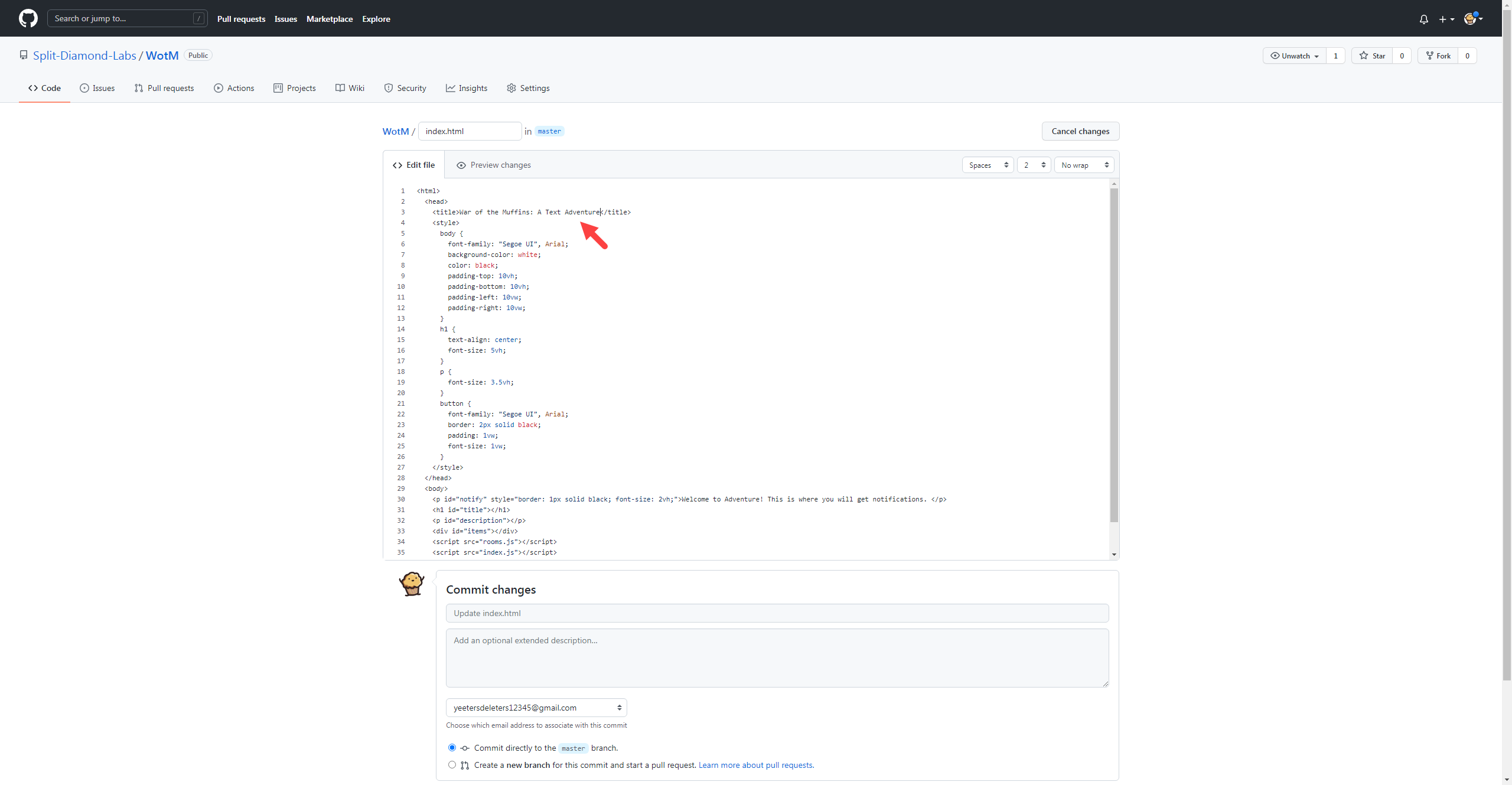This screenshot has width=1512, height=785.
Task: Click Issues in top navigation
Action: 286,19
